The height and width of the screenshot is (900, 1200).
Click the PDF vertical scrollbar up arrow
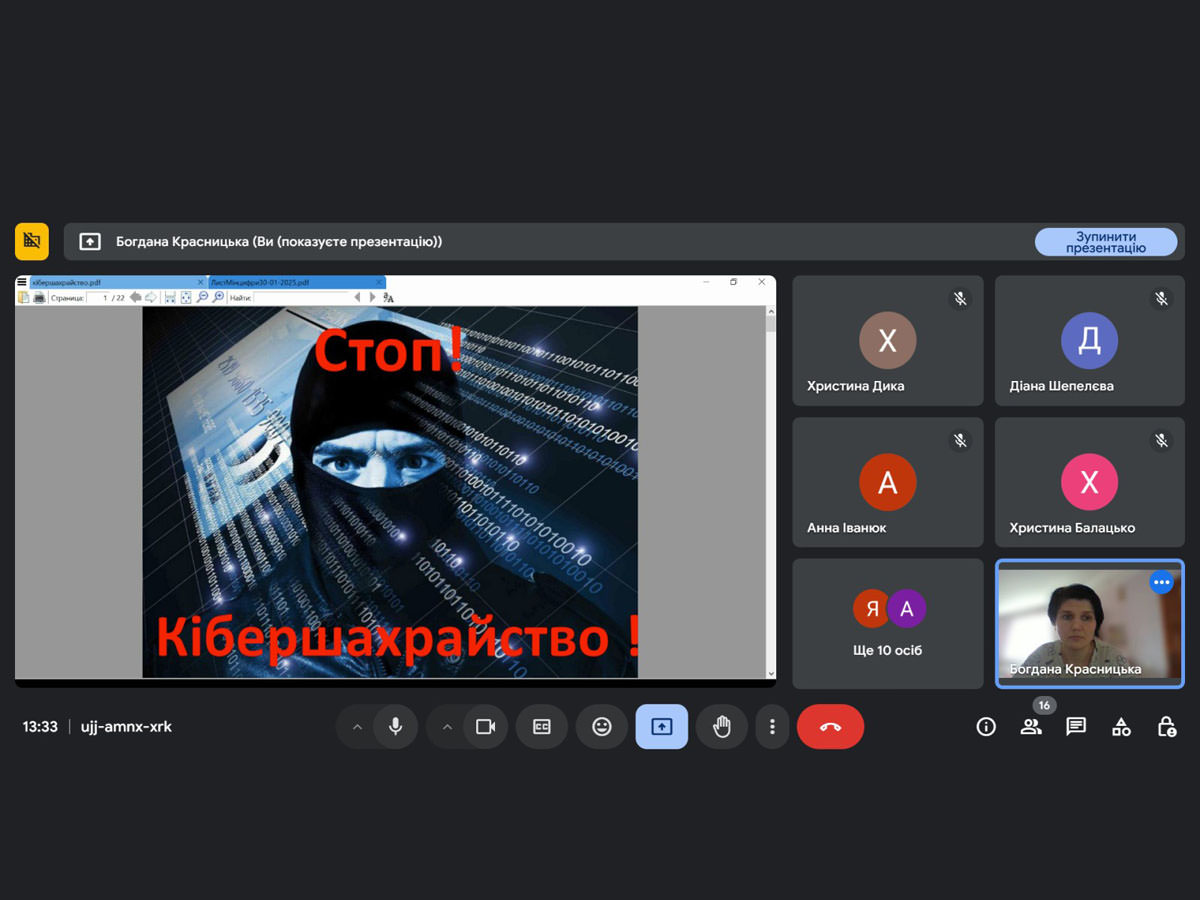tap(771, 312)
